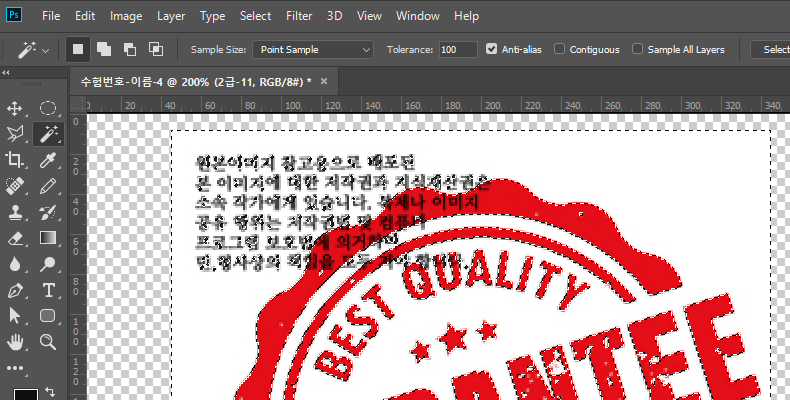Select the Pen tool

[15, 291]
